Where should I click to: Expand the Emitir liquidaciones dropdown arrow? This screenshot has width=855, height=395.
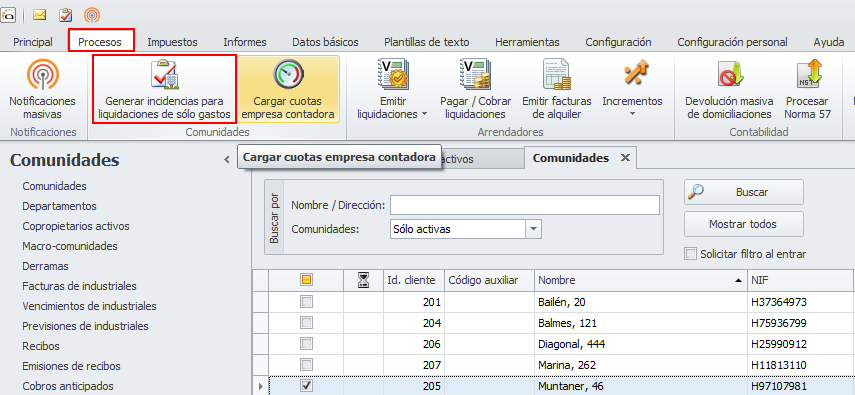(x=424, y=115)
